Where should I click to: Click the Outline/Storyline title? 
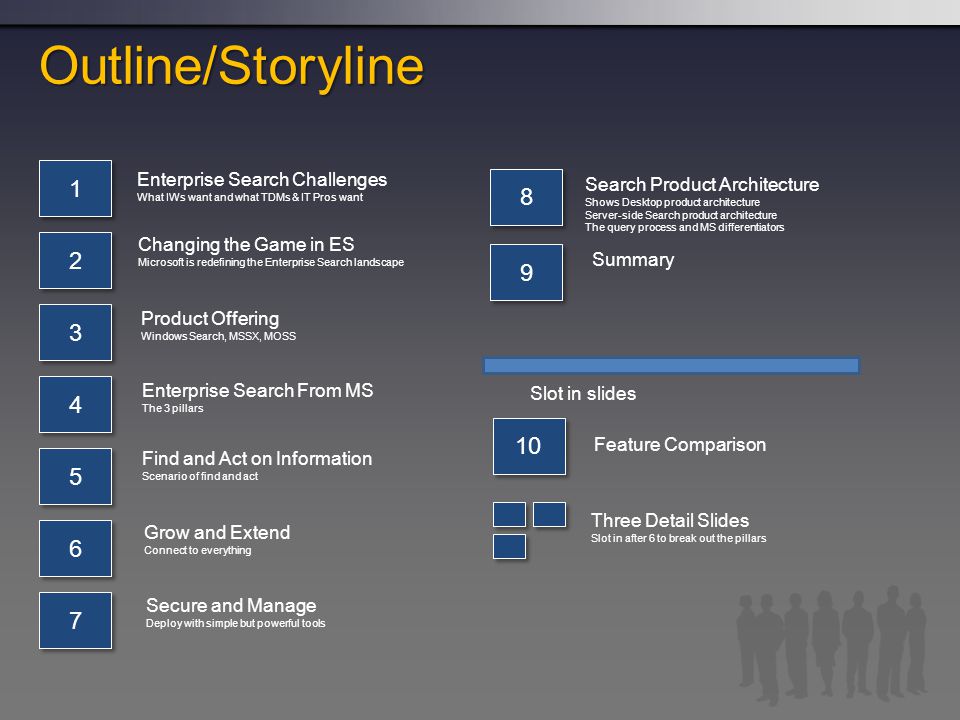click(x=231, y=67)
